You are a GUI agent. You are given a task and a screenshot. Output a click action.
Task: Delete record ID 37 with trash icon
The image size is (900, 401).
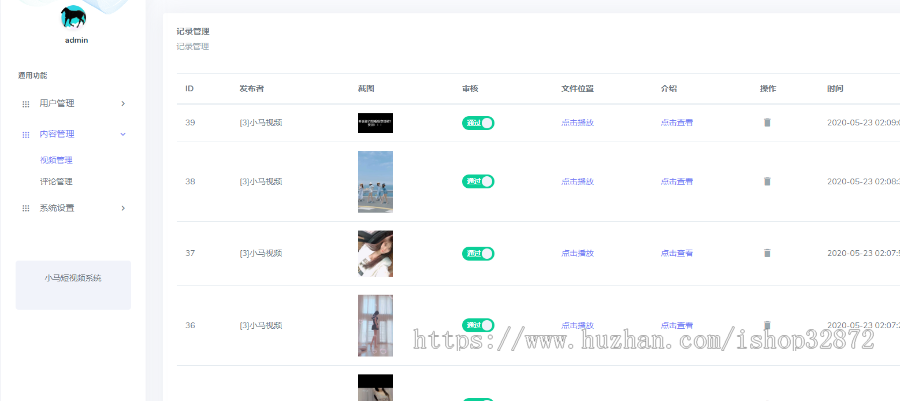(767, 253)
